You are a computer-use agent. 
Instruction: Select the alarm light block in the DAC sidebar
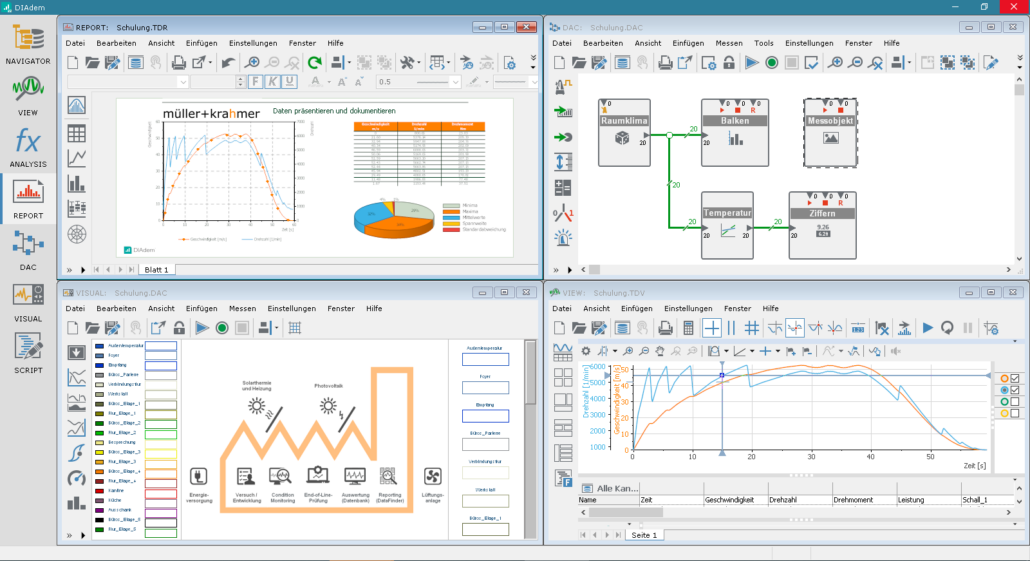pos(563,238)
